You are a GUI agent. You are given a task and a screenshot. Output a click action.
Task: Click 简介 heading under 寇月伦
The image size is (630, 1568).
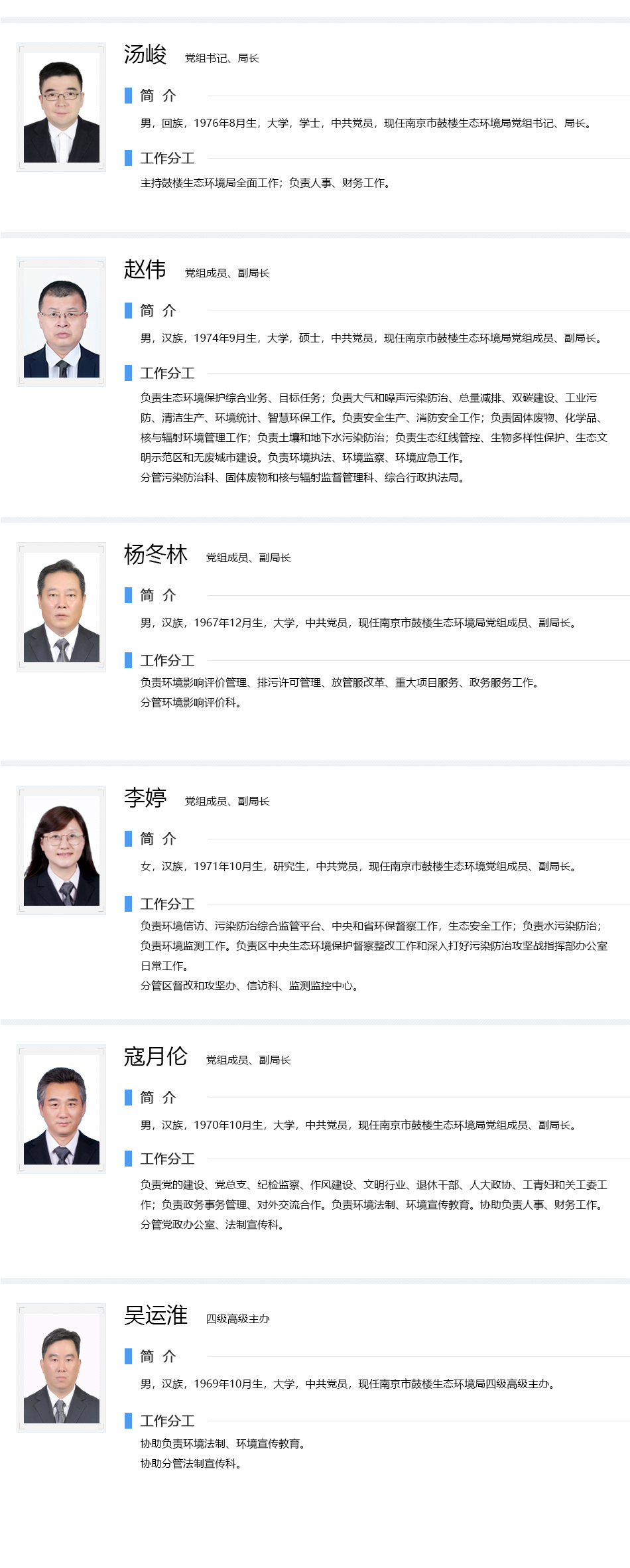pyautogui.click(x=158, y=1098)
